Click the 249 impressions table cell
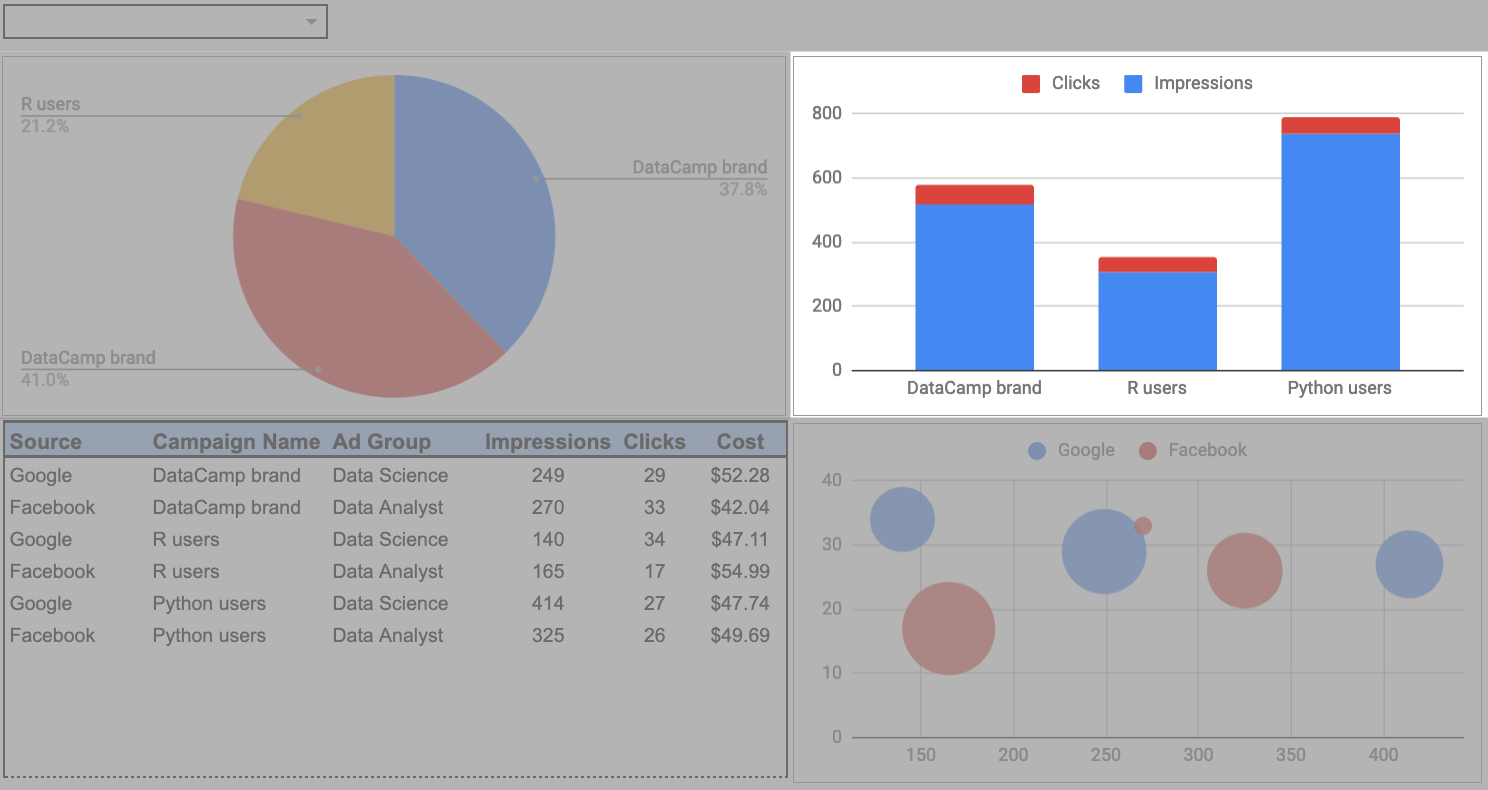This screenshot has width=1488, height=790. click(548, 476)
